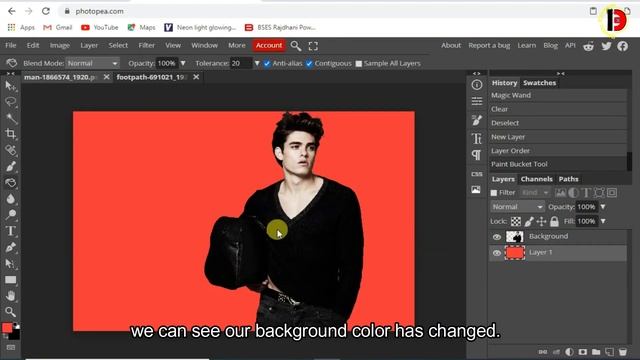The width and height of the screenshot is (640, 360).
Task: Click the search magnifier in menu bar
Action: (296, 46)
